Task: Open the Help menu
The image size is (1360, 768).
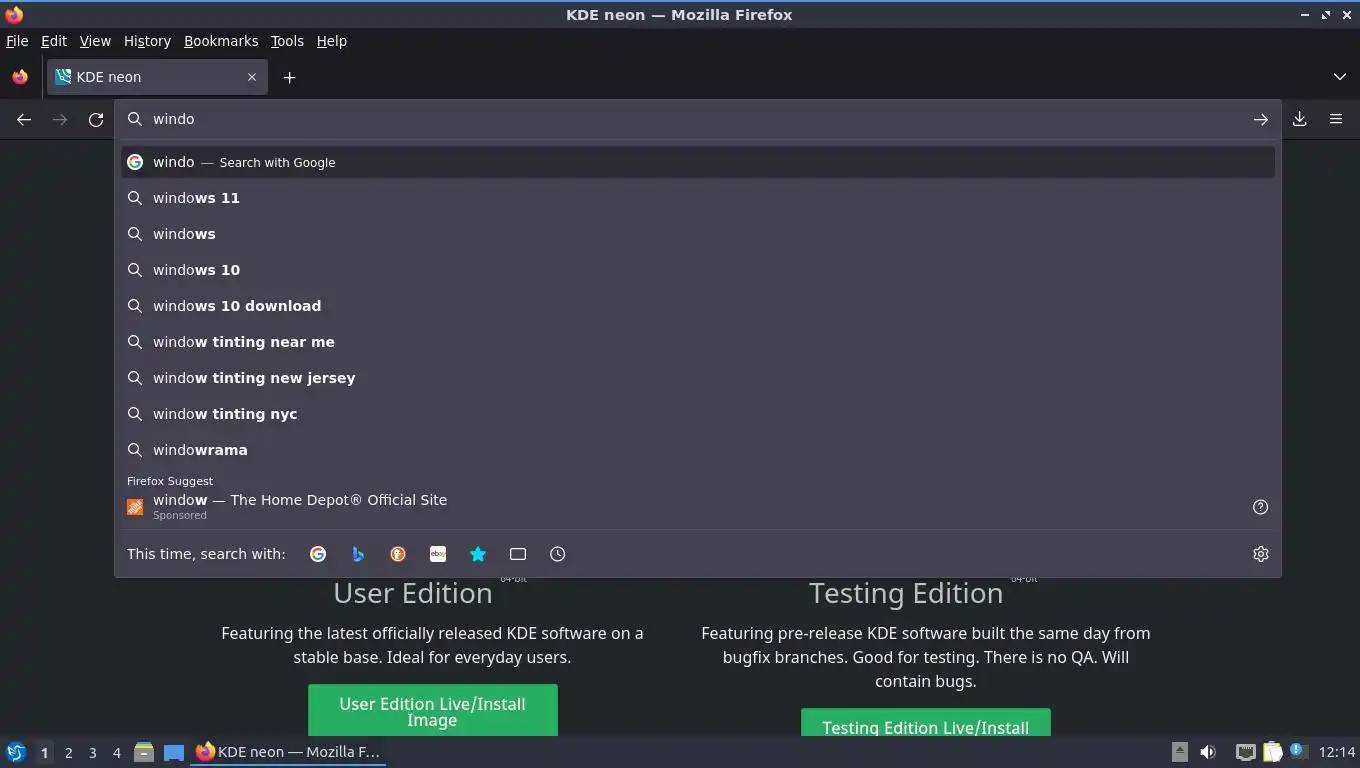Action: pos(332,41)
